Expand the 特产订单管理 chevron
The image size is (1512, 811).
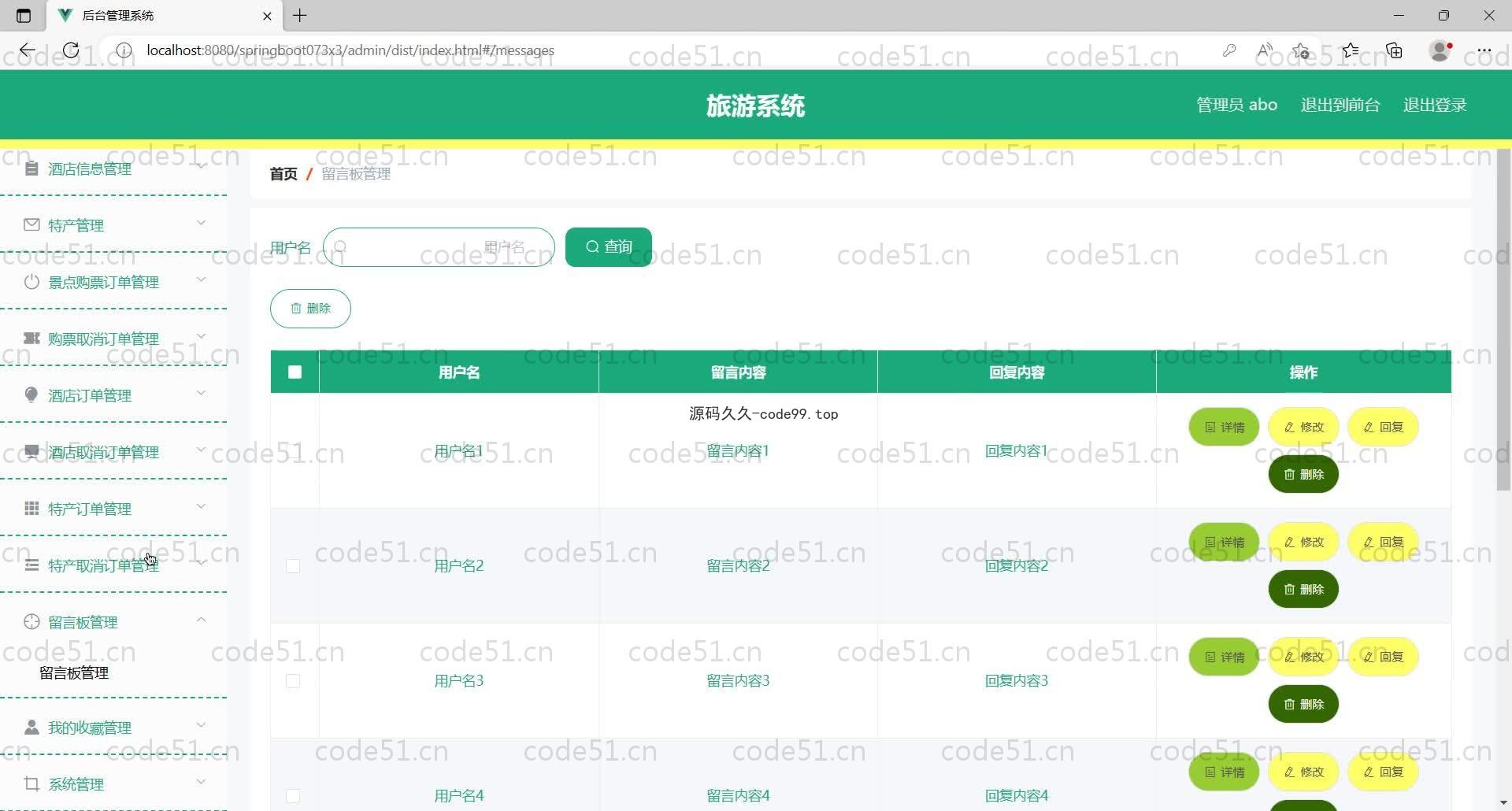pos(201,506)
